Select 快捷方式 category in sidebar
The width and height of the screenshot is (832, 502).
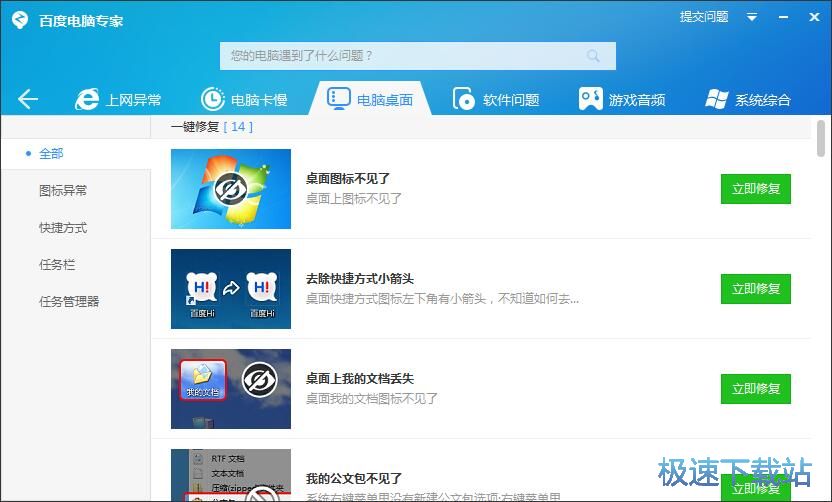63,228
